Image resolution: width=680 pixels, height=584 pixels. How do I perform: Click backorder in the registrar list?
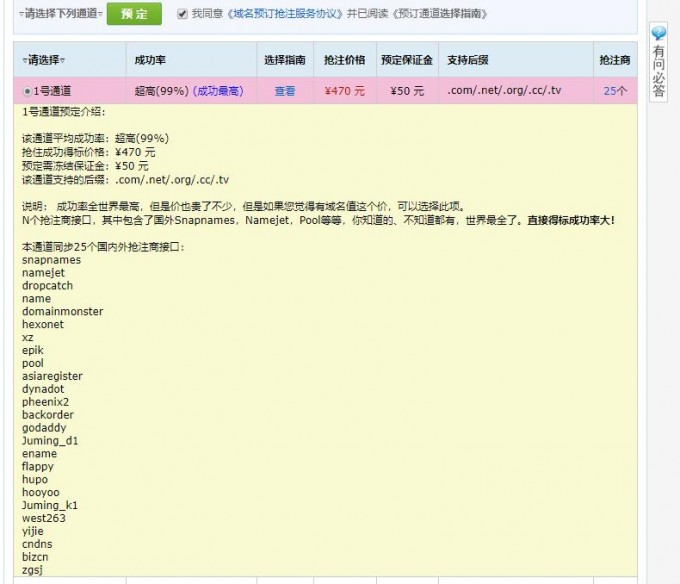point(48,415)
